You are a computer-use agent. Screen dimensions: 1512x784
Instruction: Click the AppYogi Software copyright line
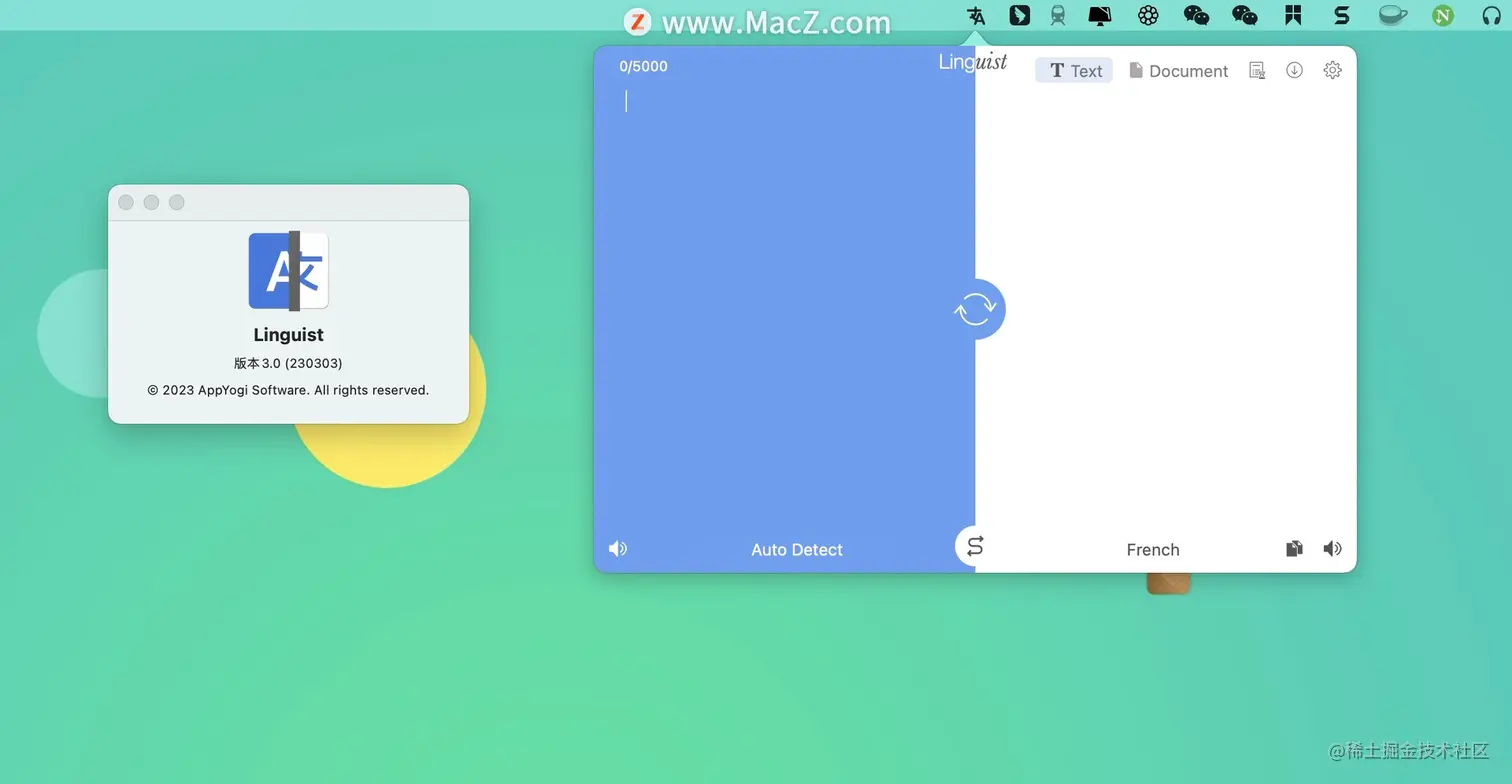[288, 390]
